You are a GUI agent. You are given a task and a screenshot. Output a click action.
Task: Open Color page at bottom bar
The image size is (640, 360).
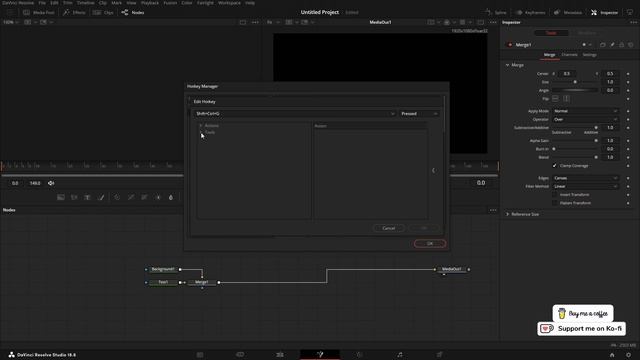click(360, 355)
